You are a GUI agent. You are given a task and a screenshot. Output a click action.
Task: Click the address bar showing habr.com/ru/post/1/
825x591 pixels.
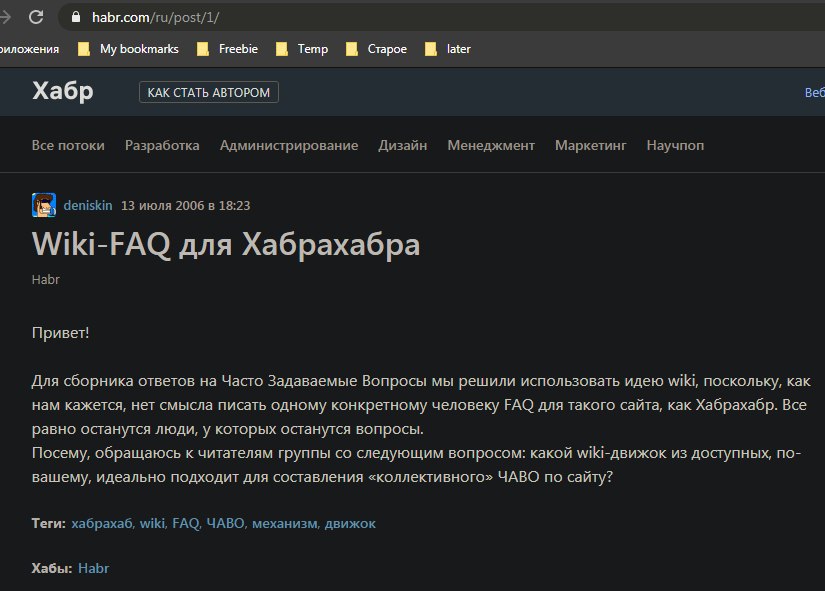click(x=442, y=17)
